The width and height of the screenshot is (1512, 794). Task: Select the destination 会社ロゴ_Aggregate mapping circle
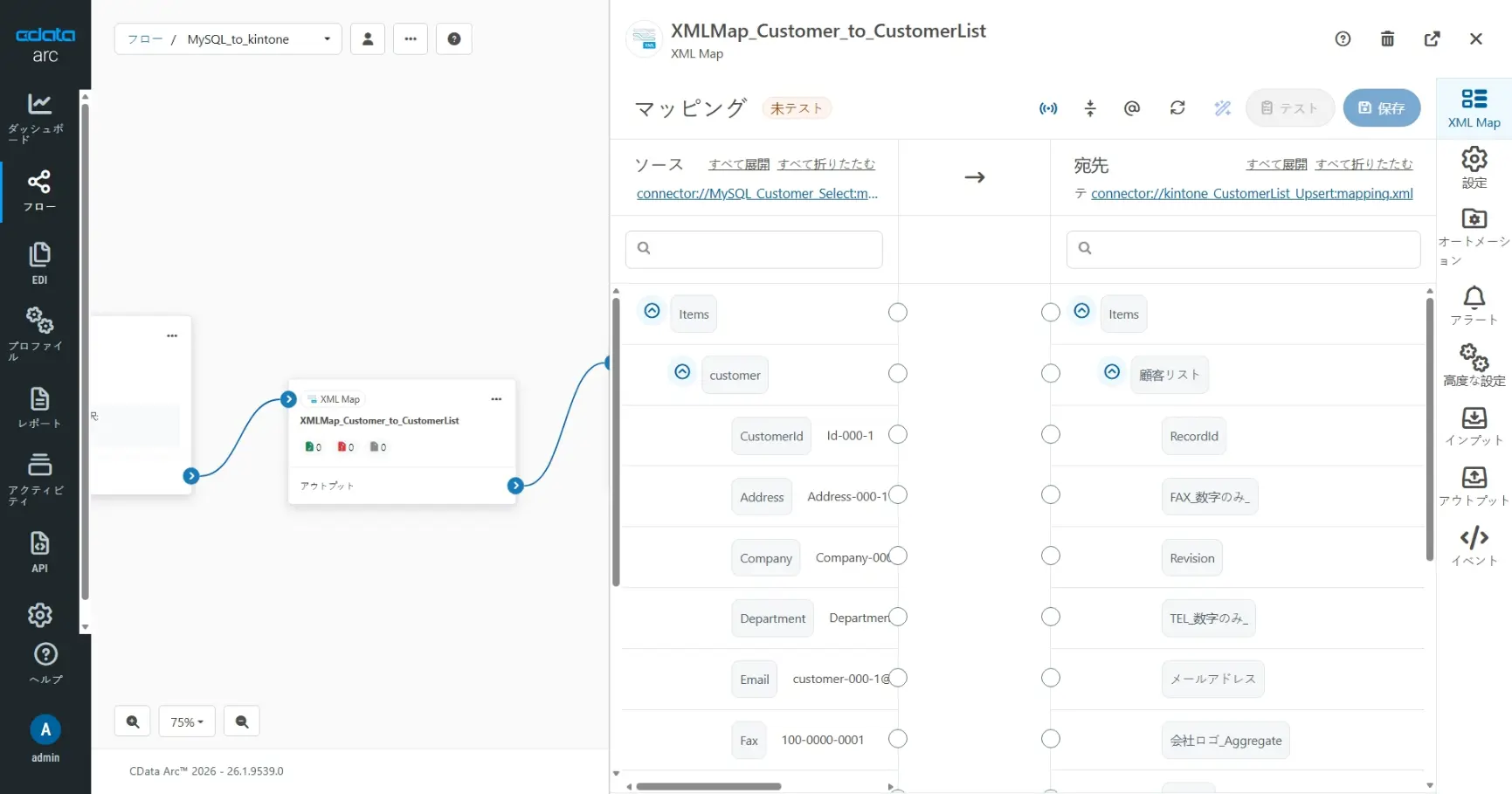coord(1051,739)
